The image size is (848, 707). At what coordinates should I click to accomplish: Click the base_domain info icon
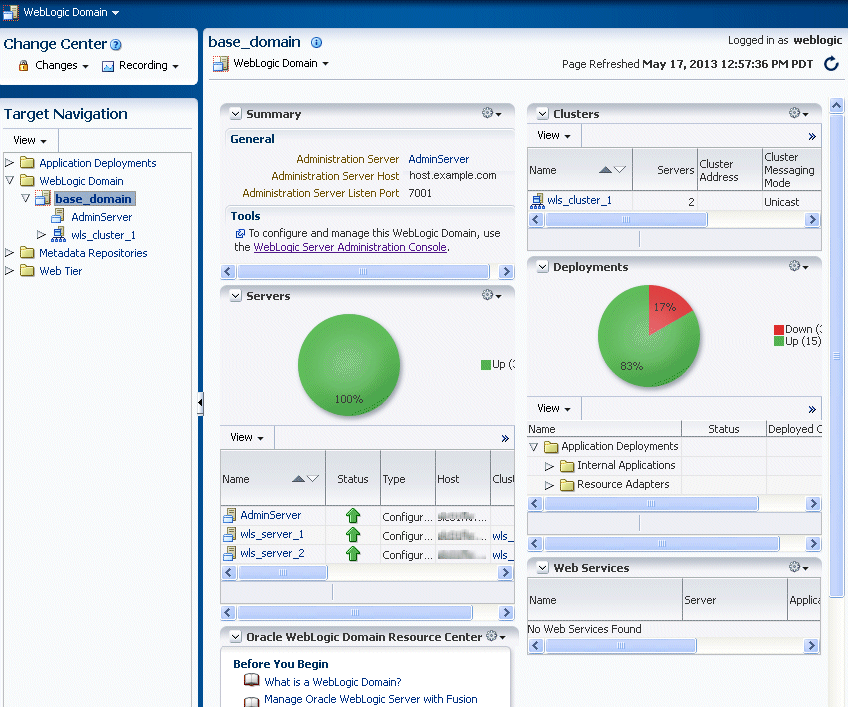(x=316, y=42)
